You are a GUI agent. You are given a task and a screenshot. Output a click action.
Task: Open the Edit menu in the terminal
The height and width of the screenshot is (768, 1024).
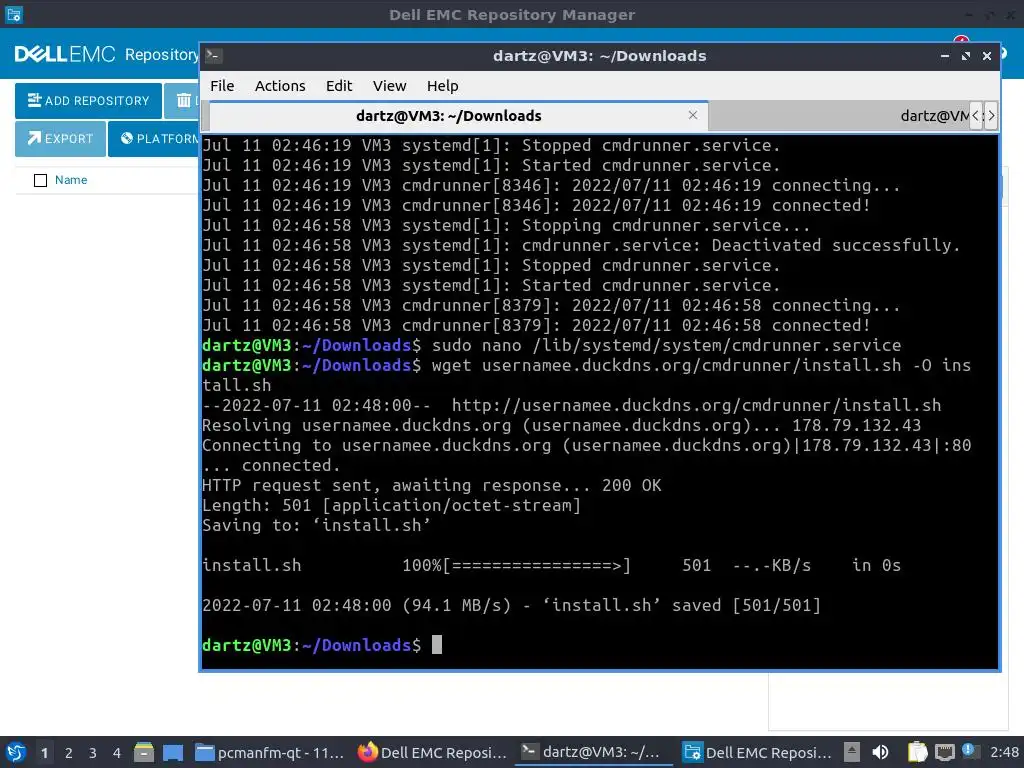pyautogui.click(x=339, y=86)
